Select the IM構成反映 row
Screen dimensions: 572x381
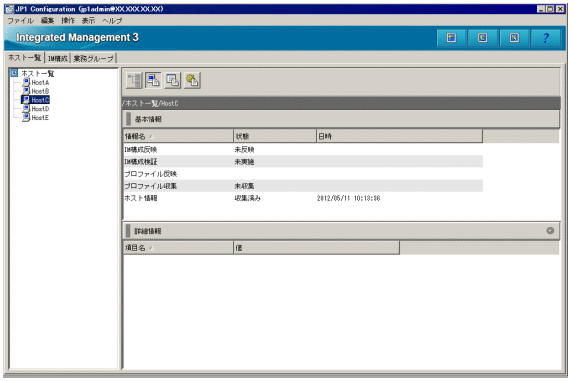pos(303,150)
